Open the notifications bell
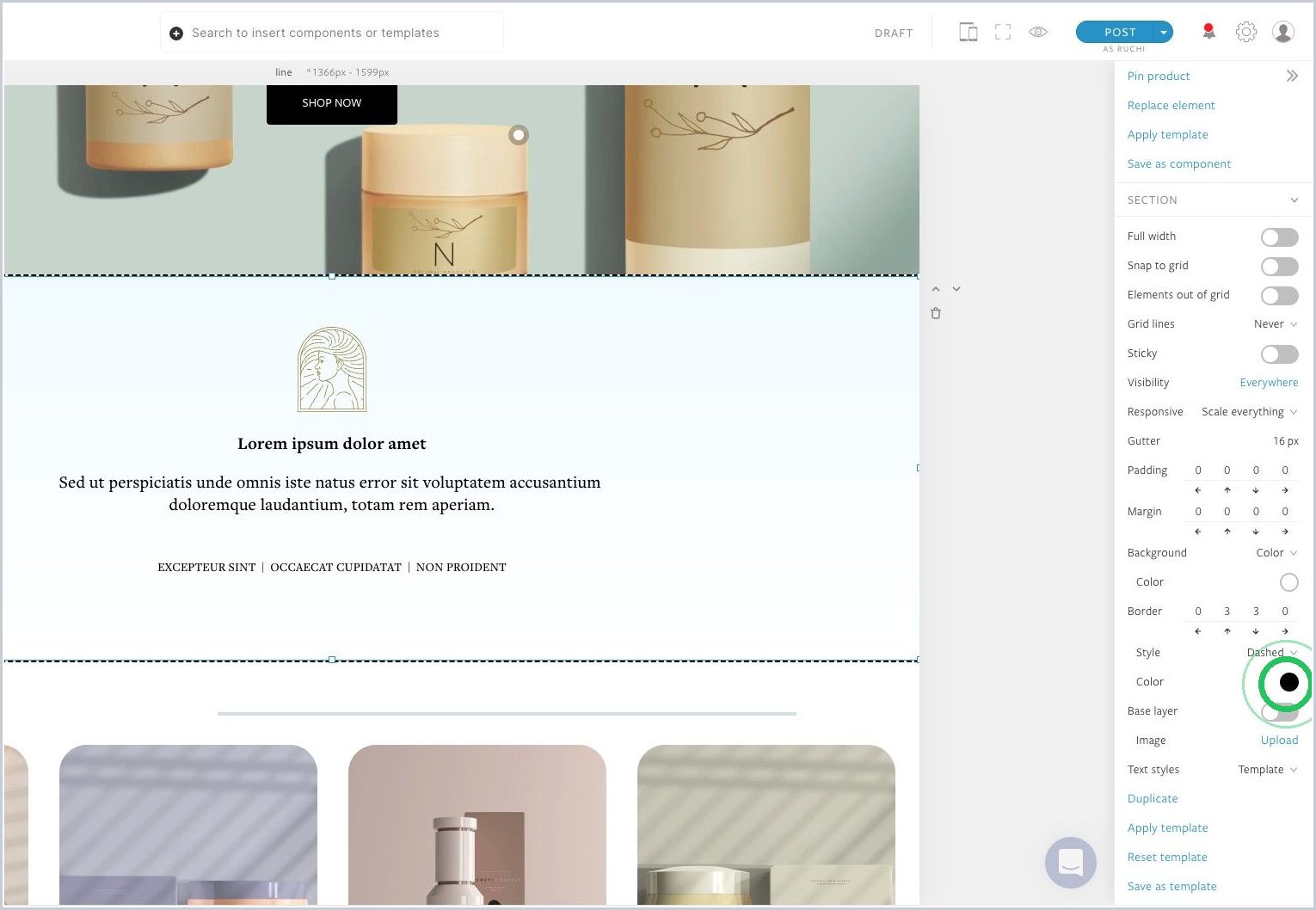This screenshot has height=910, width=1316. (1208, 32)
